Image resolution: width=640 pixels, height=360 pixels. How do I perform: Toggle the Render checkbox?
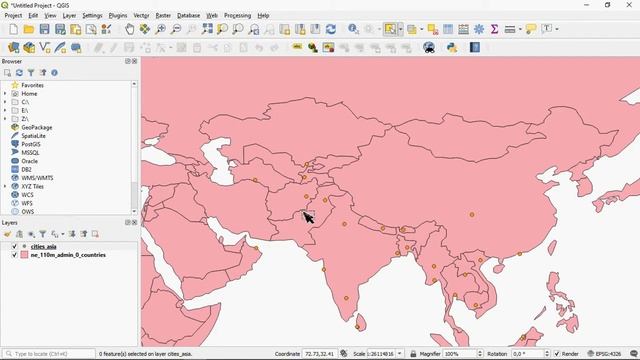pyautogui.click(x=557, y=353)
